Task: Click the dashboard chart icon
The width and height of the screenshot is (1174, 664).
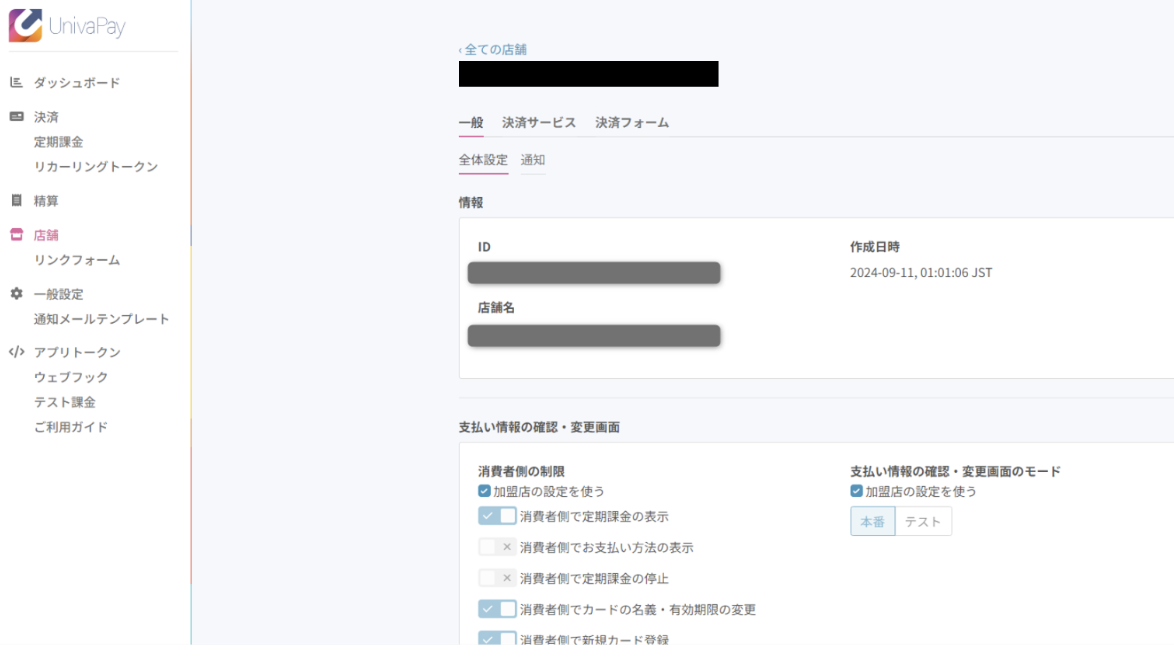Action: (16, 83)
